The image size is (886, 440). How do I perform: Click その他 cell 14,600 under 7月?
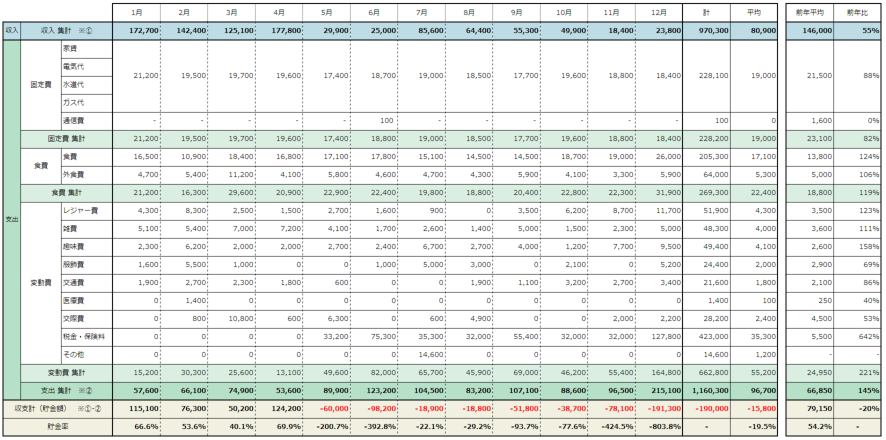point(421,355)
